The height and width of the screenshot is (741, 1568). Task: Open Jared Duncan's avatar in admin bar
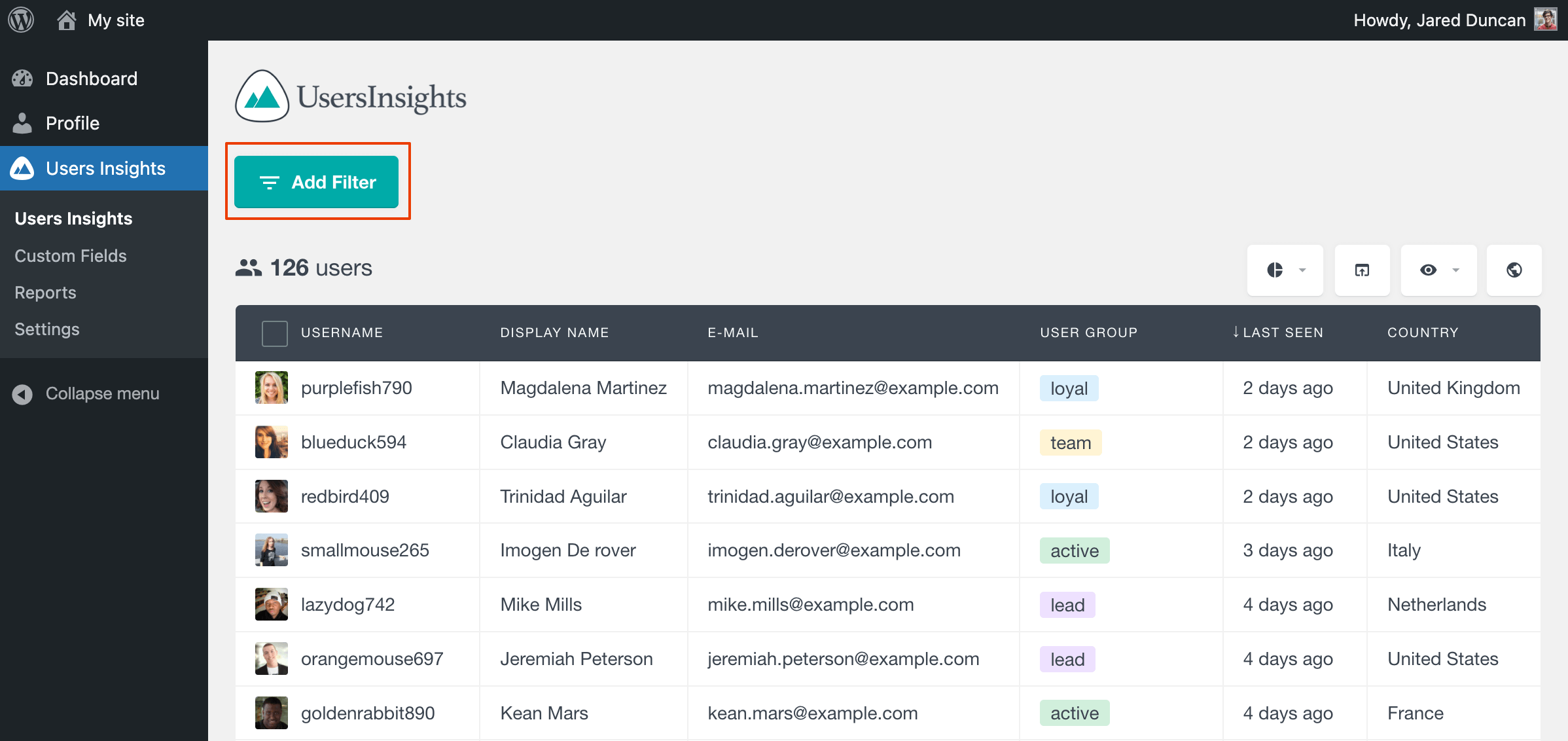(1546, 20)
